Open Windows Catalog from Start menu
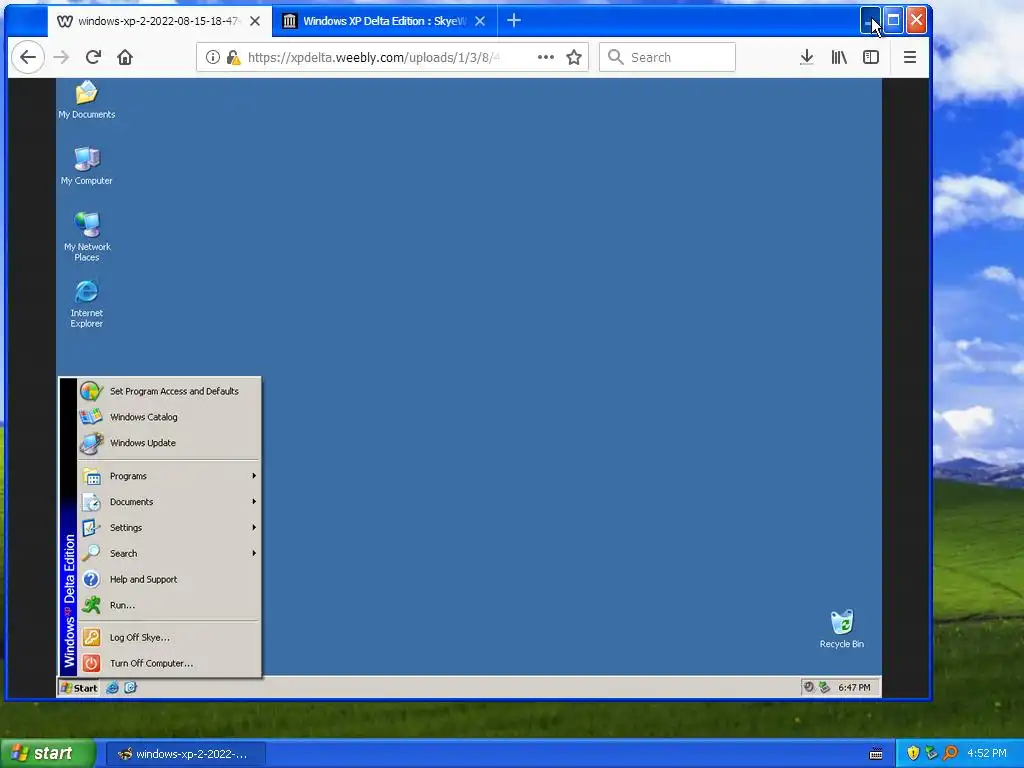The height and width of the screenshot is (768, 1024). (x=169, y=417)
